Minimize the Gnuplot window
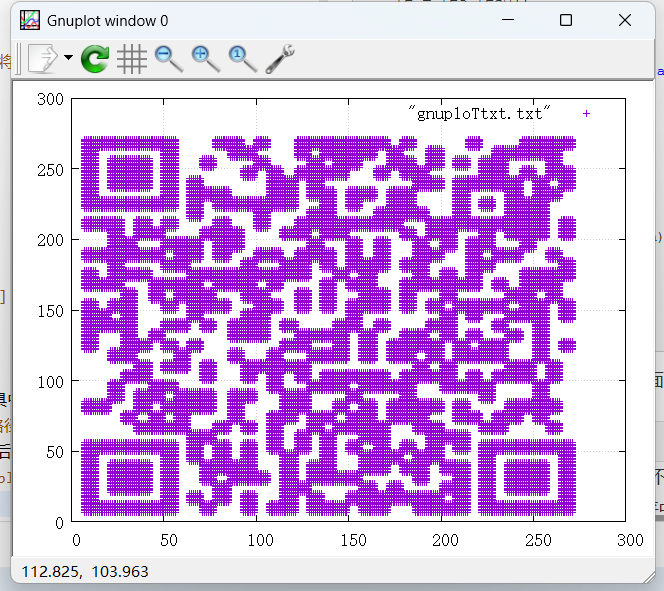 (508, 20)
